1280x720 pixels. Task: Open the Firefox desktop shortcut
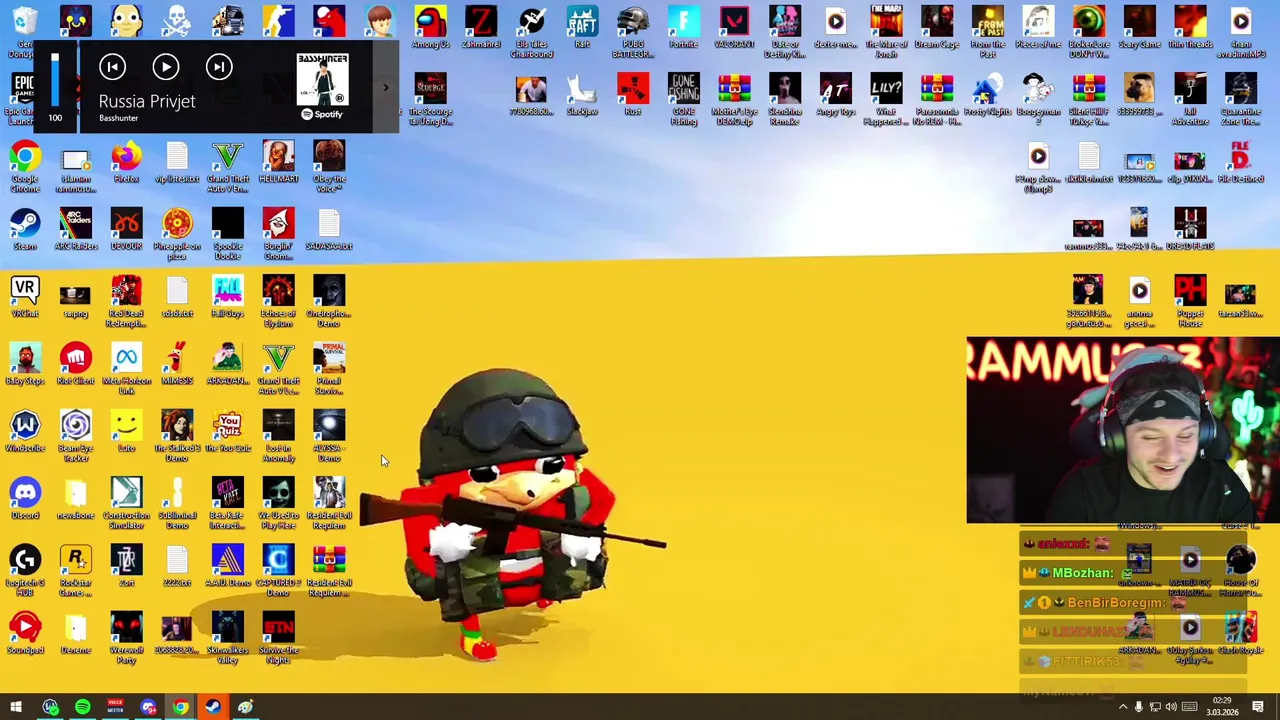tap(126, 164)
